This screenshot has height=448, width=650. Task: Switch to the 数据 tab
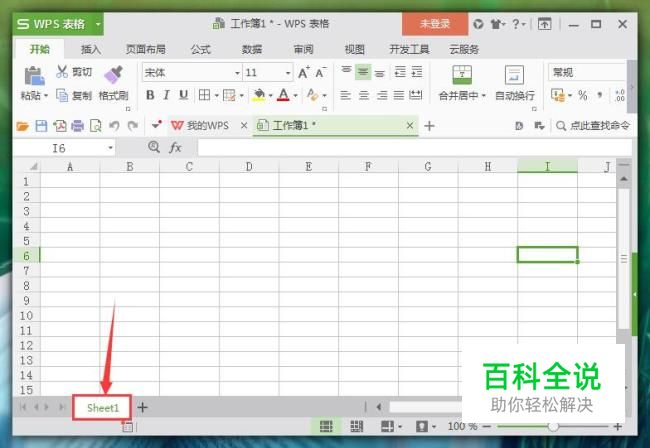[x=252, y=49]
